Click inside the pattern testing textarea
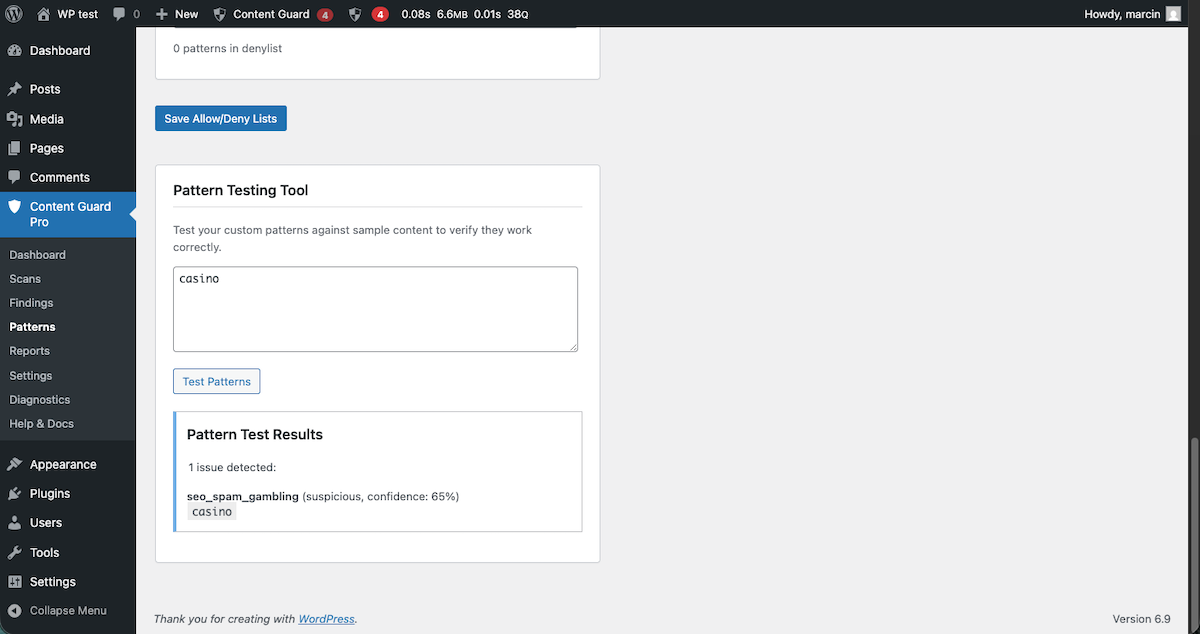 [375, 308]
